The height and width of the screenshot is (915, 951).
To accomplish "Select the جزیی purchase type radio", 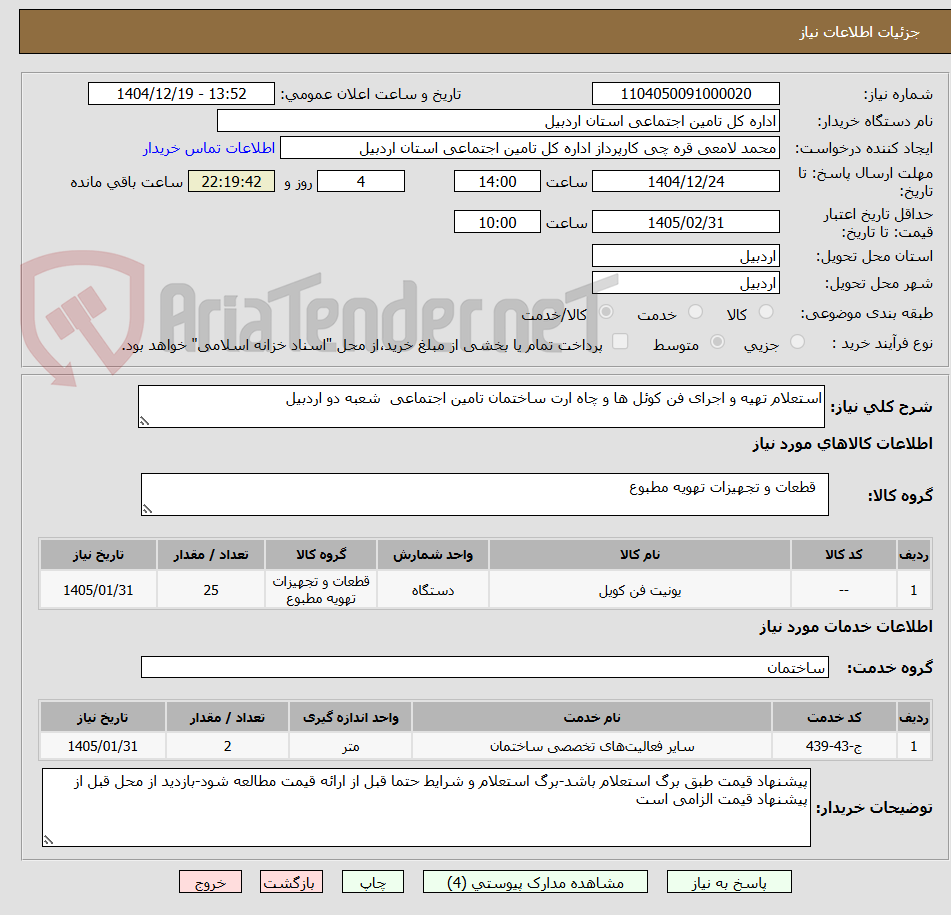I will coord(798,342).
